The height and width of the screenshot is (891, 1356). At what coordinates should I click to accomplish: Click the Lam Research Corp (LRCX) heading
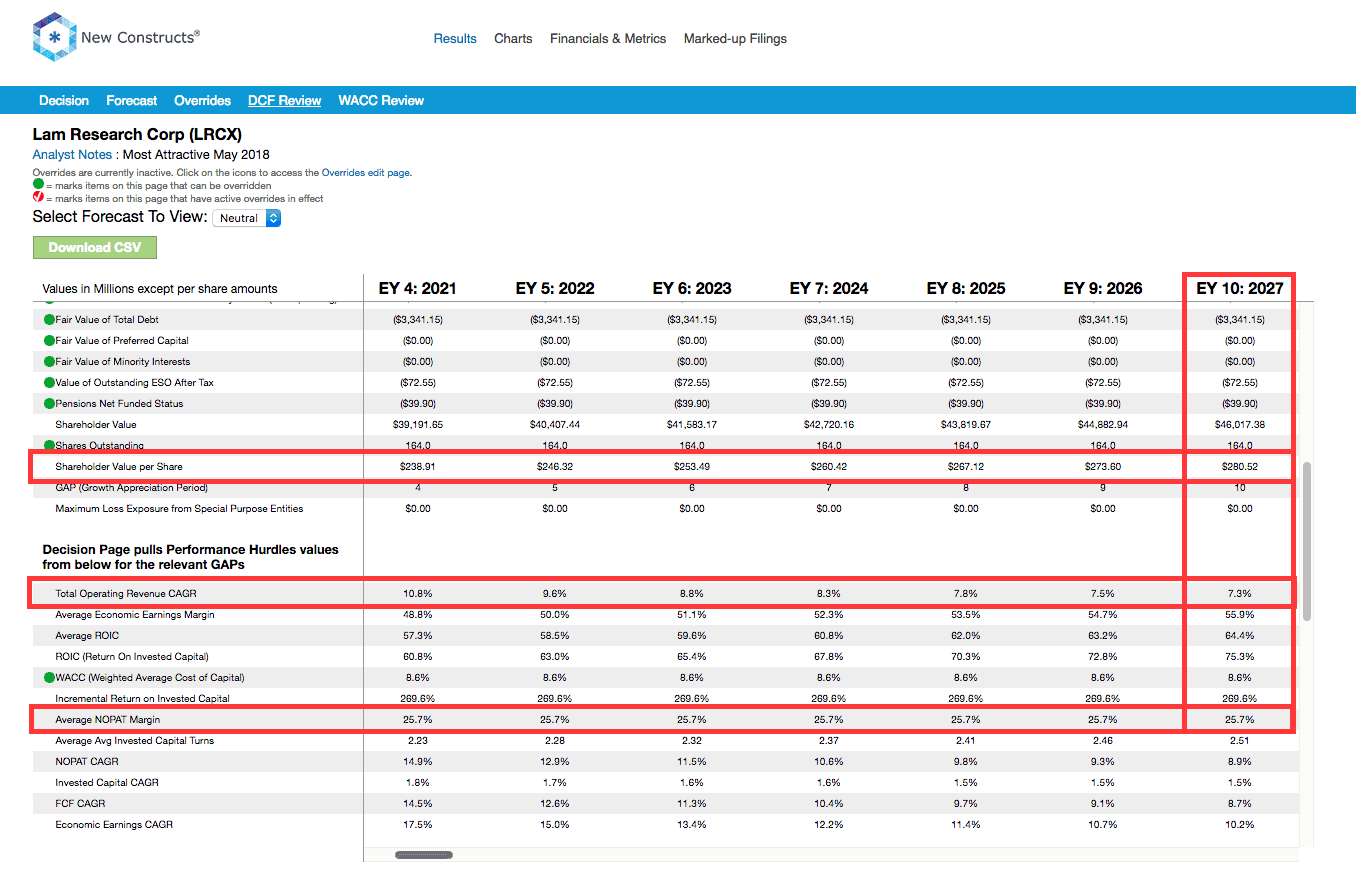pyautogui.click(x=138, y=134)
